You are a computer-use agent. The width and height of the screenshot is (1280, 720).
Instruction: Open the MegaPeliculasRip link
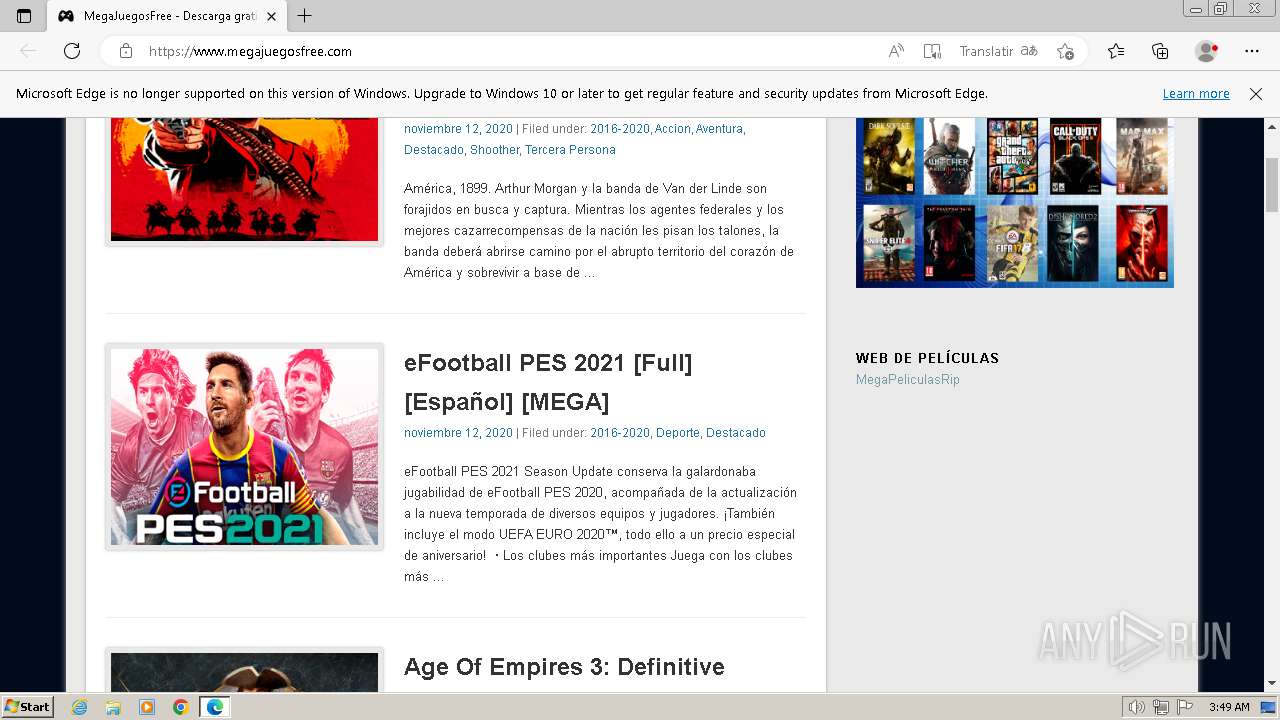[x=908, y=380]
